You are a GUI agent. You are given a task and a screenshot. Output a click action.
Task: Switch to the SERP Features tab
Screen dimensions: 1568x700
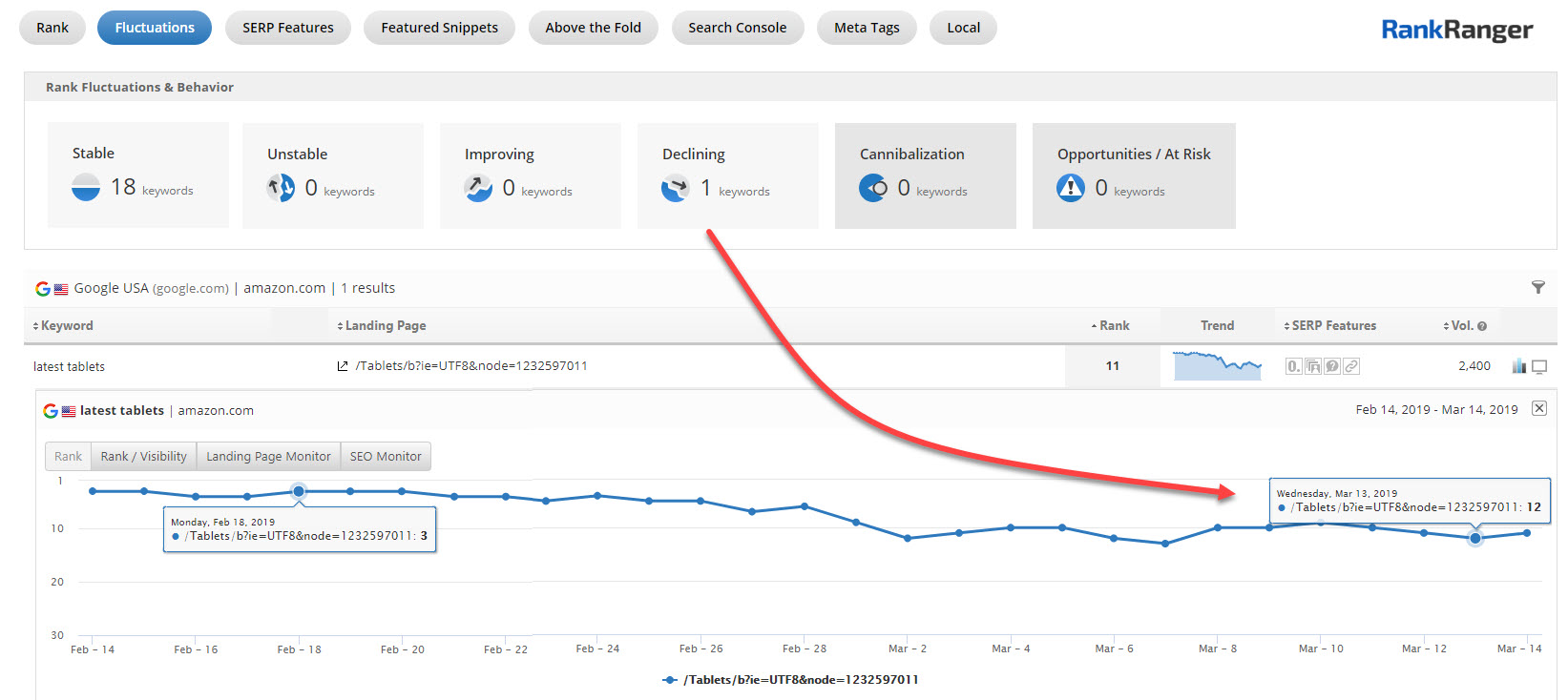[x=287, y=28]
